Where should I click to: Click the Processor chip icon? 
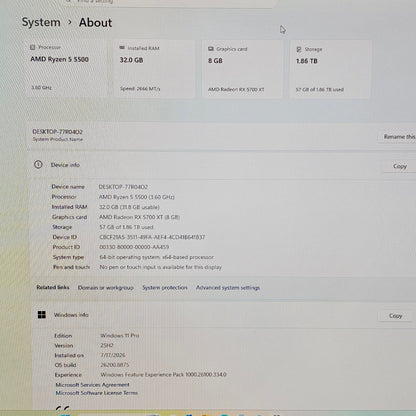(33, 47)
